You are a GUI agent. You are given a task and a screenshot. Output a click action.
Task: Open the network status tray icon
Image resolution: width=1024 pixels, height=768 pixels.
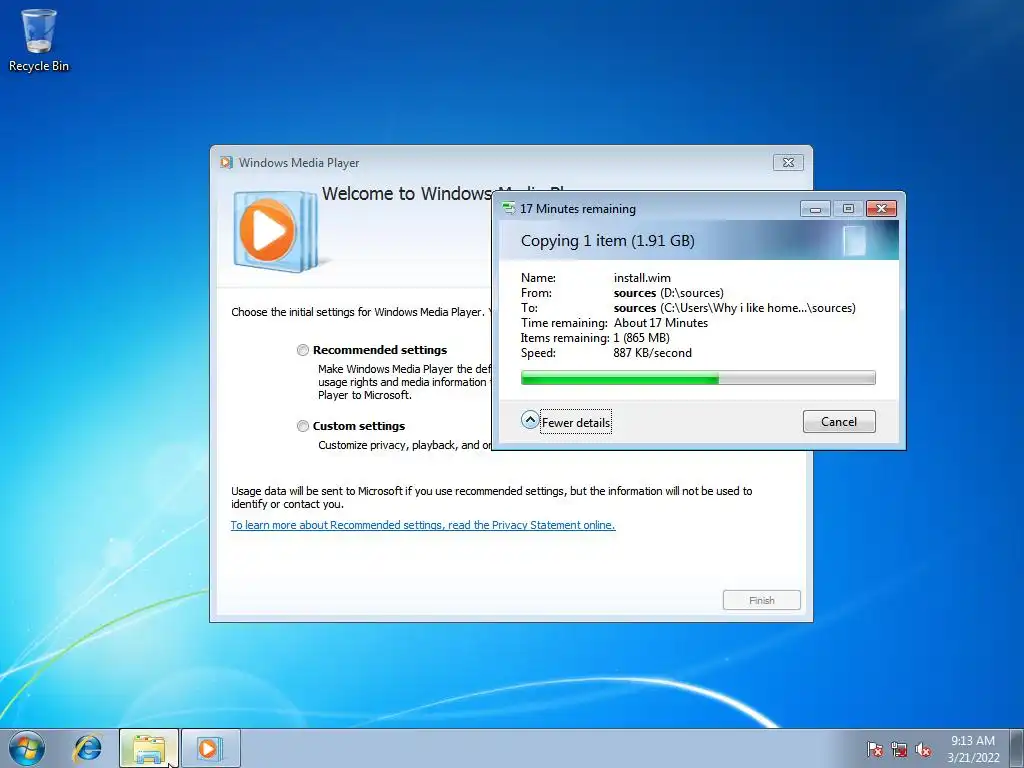(899, 749)
